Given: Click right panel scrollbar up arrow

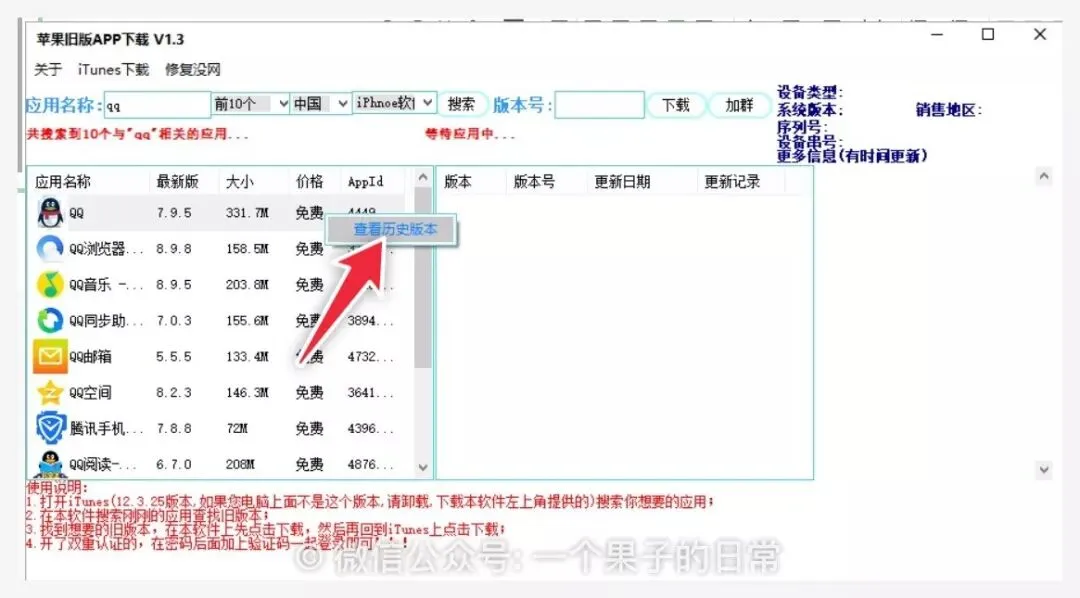Looking at the screenshot, I should coord(1044,177).
